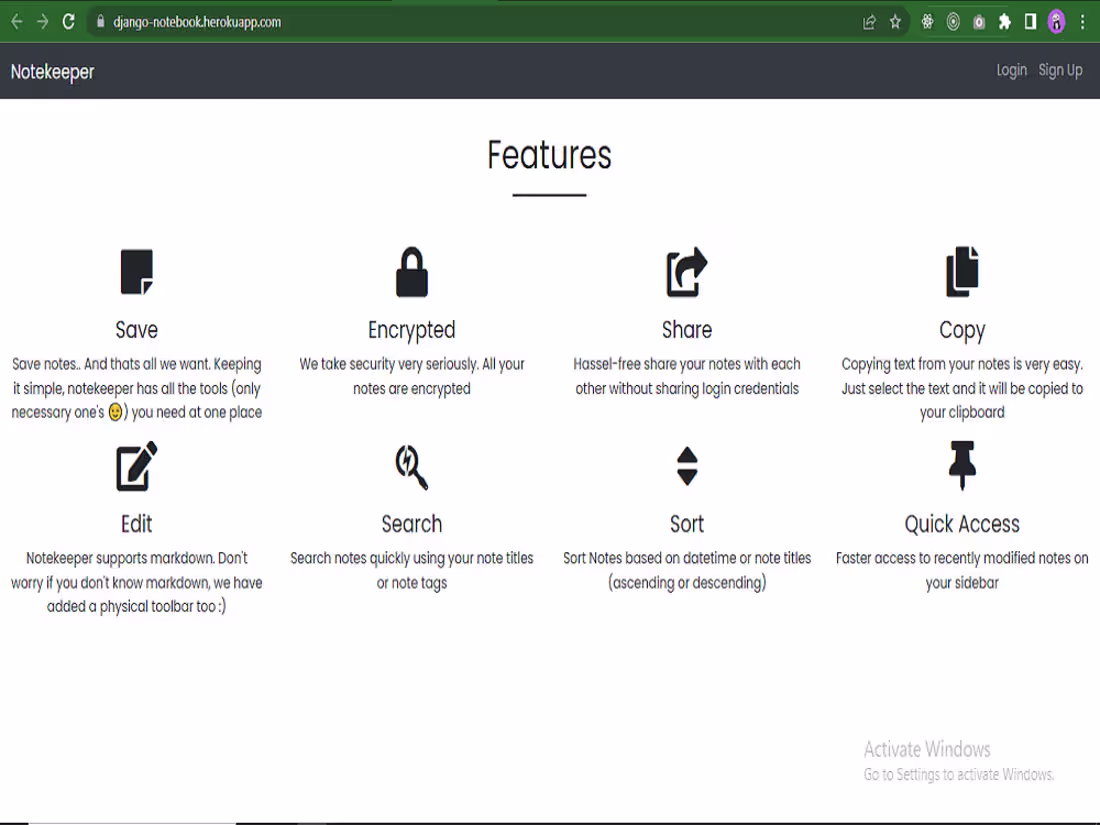Bookmark the page with the star icon

(893, 20)
